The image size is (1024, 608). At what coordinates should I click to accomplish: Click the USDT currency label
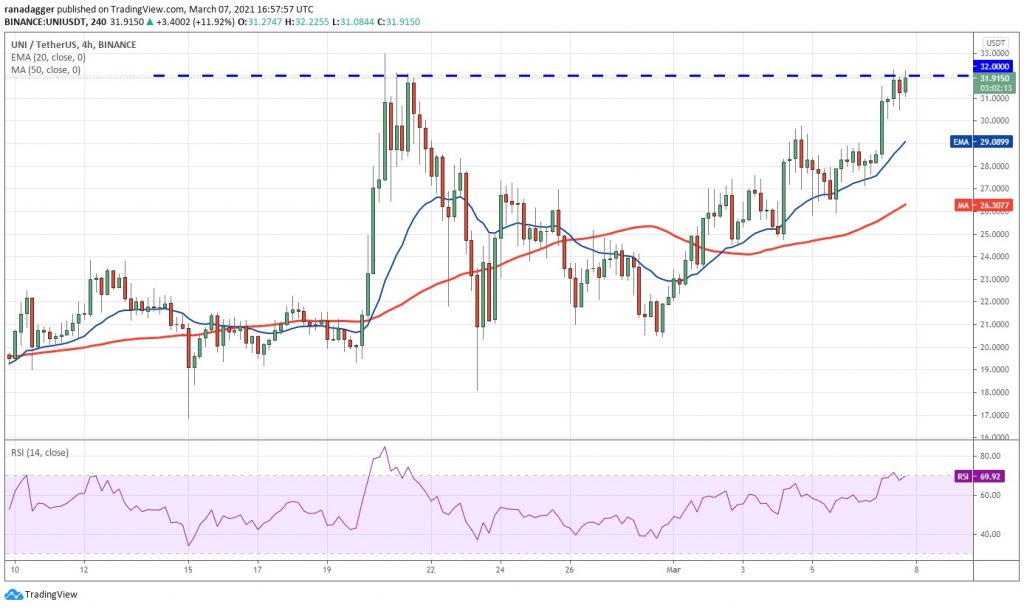coord(995,43)
